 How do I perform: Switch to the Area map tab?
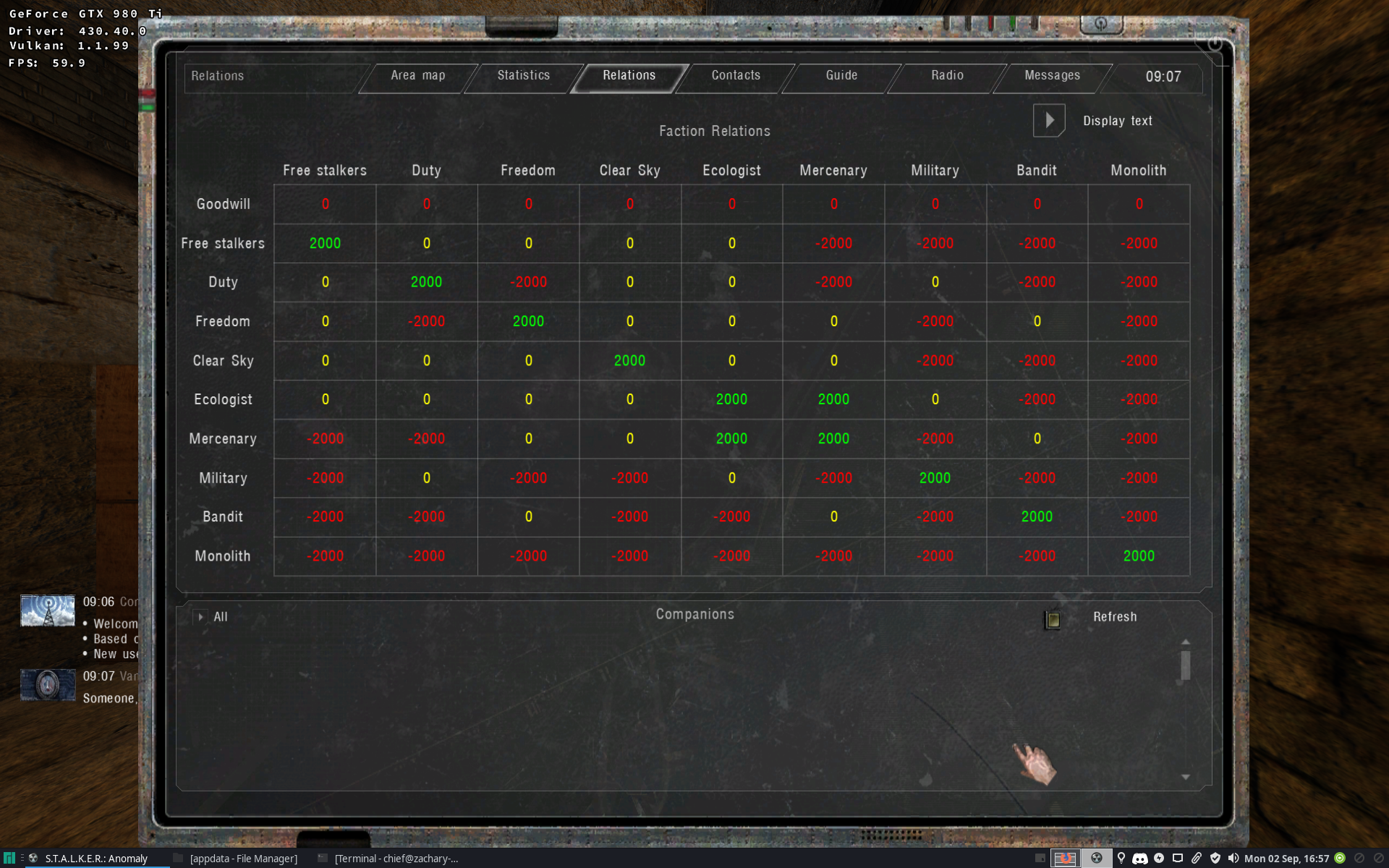click(417, 74)
